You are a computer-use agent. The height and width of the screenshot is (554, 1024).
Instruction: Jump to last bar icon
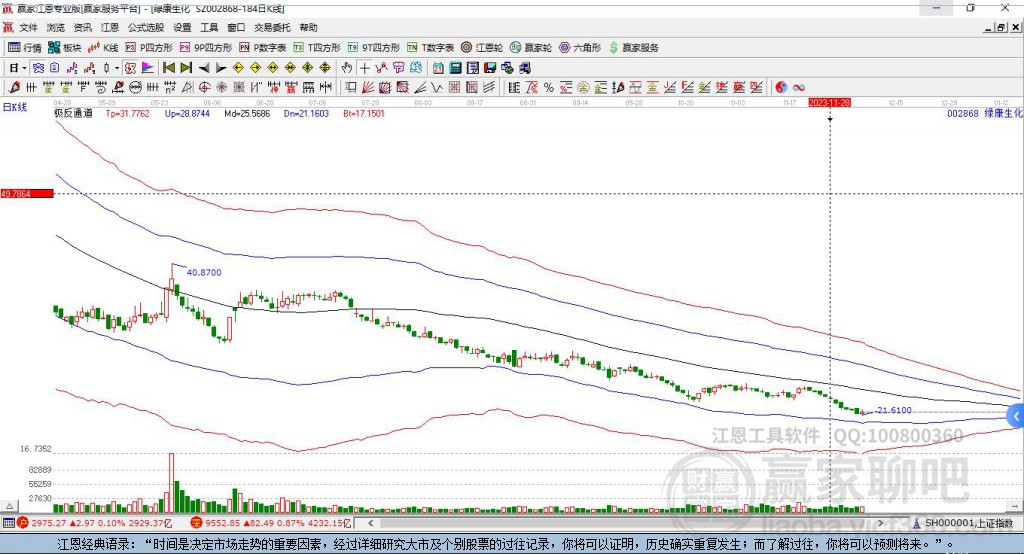[x=186, y=68]
